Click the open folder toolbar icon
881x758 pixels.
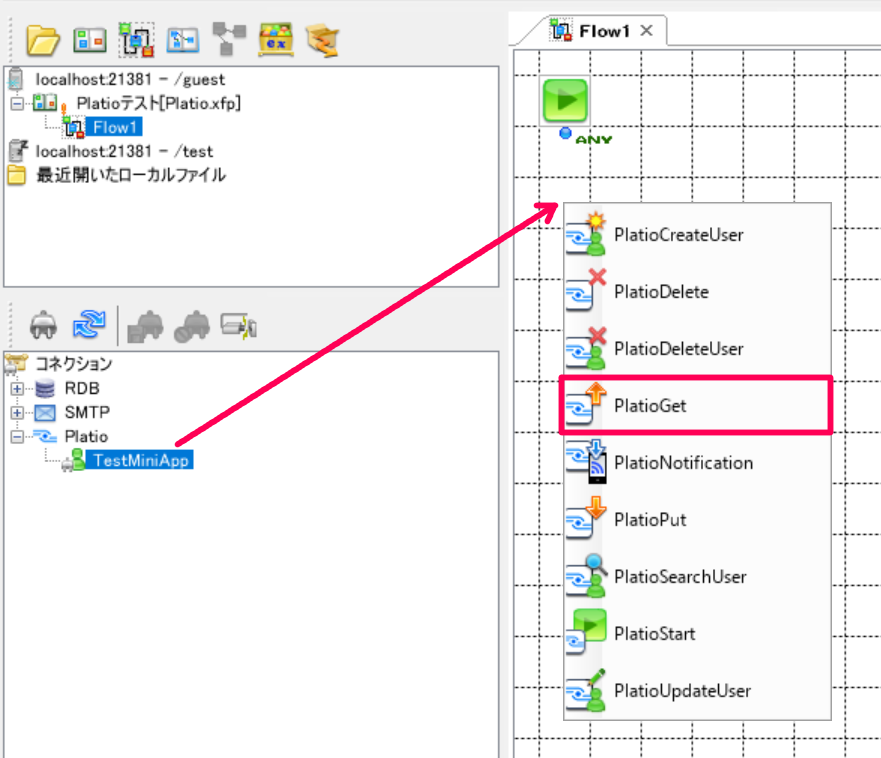43,40
